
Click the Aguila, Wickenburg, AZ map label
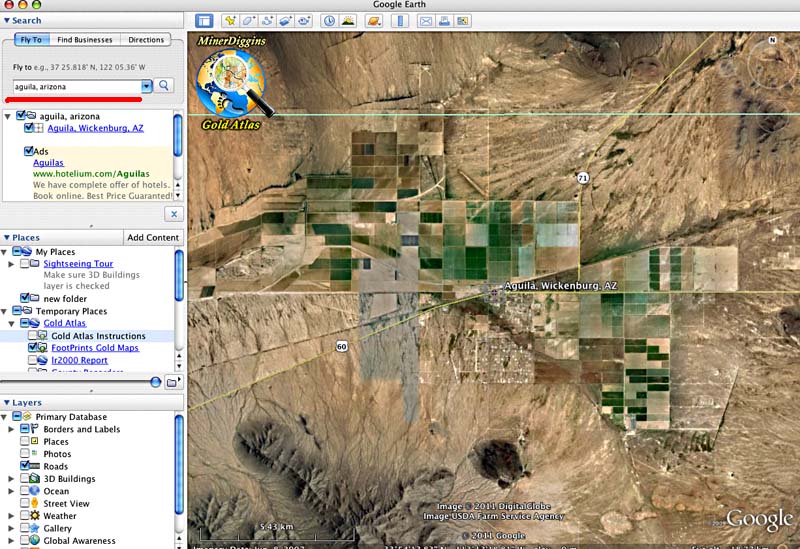pos(561,286)
